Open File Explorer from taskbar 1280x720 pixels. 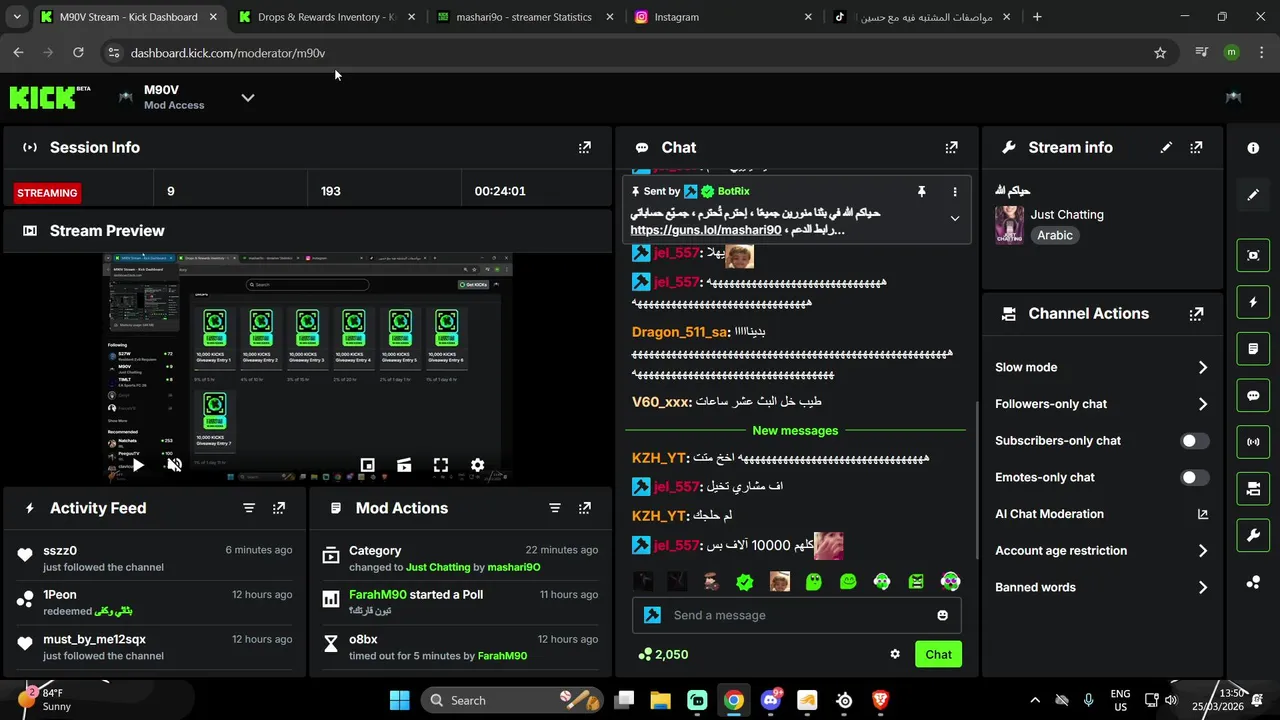[660, 700]
